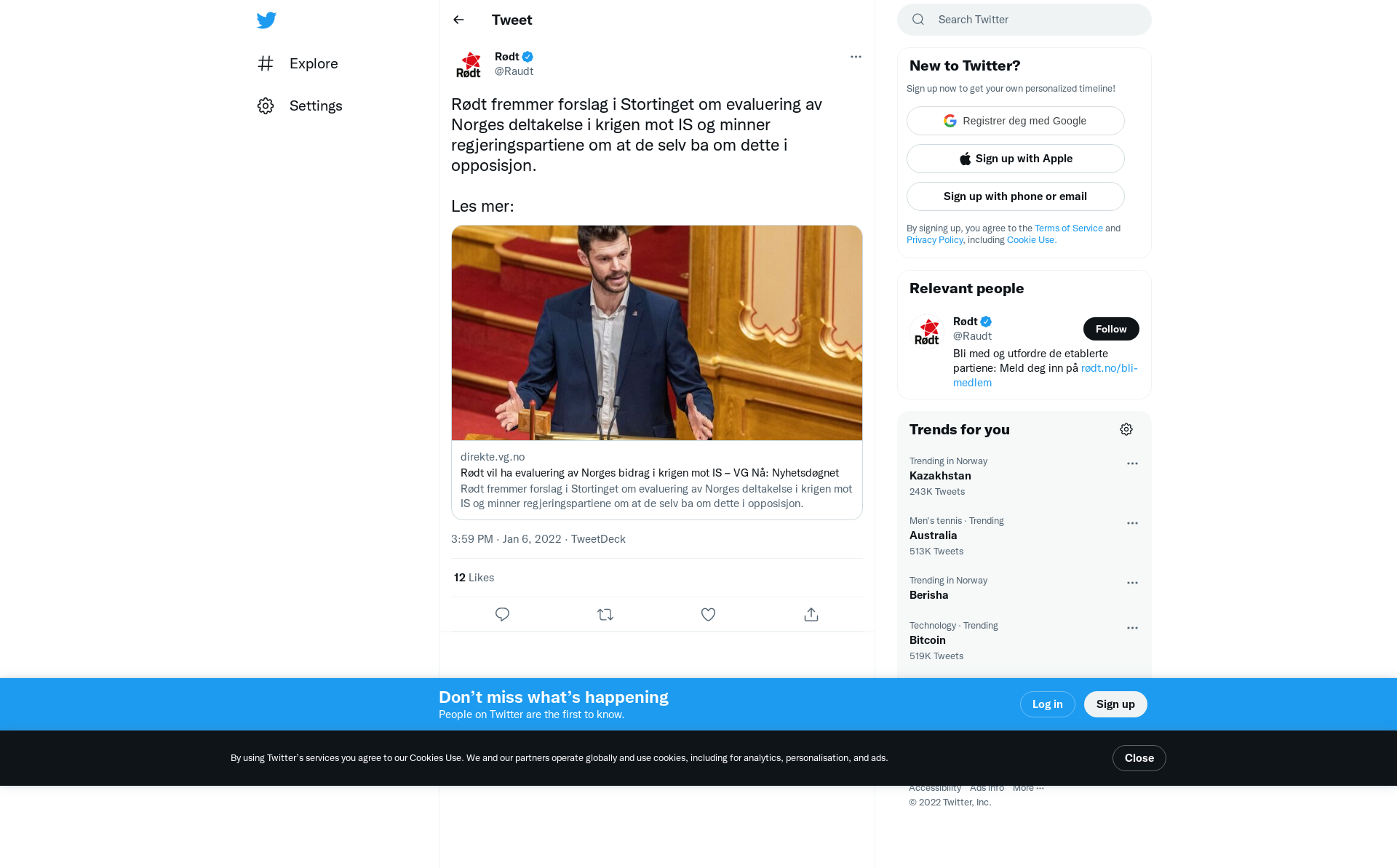This screenshot has height=868, width=1397.
Task: Click the TweetDeck source link
Action: coord(598,539)
